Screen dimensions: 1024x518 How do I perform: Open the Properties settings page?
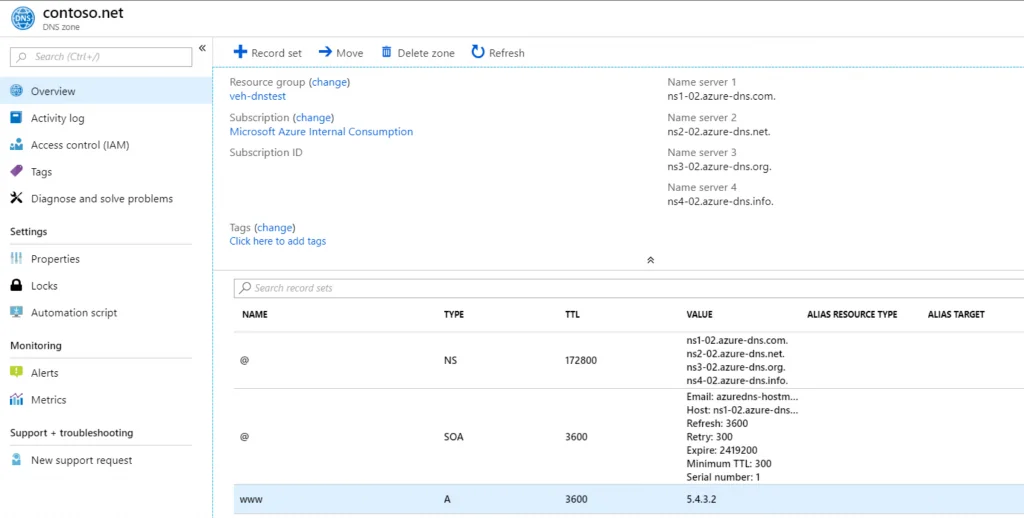(x=106, y=259)
